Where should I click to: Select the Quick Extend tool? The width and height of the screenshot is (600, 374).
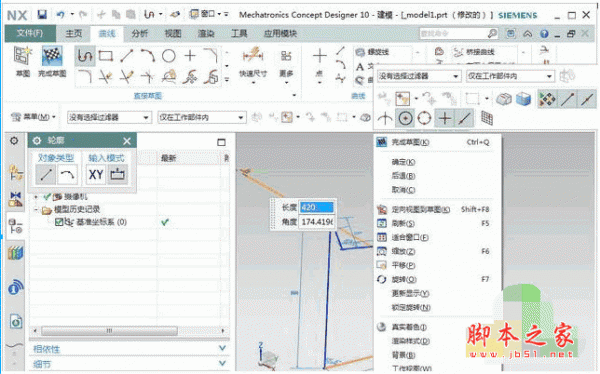click(127, 77)
